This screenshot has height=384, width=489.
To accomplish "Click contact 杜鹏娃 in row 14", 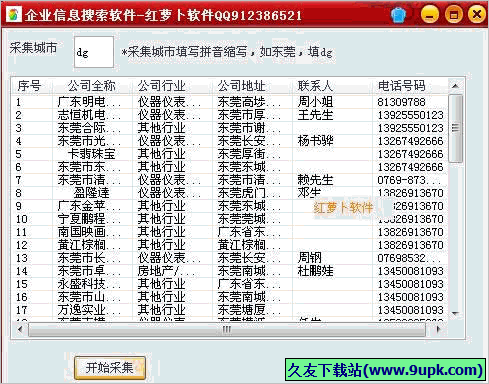I will coord(315,271).
